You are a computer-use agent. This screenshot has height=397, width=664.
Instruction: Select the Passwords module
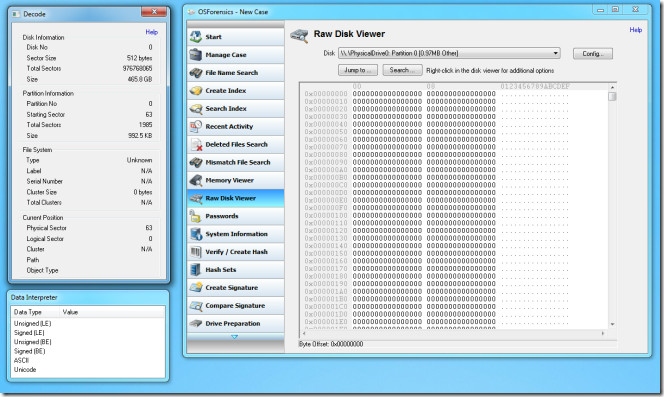coord(235,216)
